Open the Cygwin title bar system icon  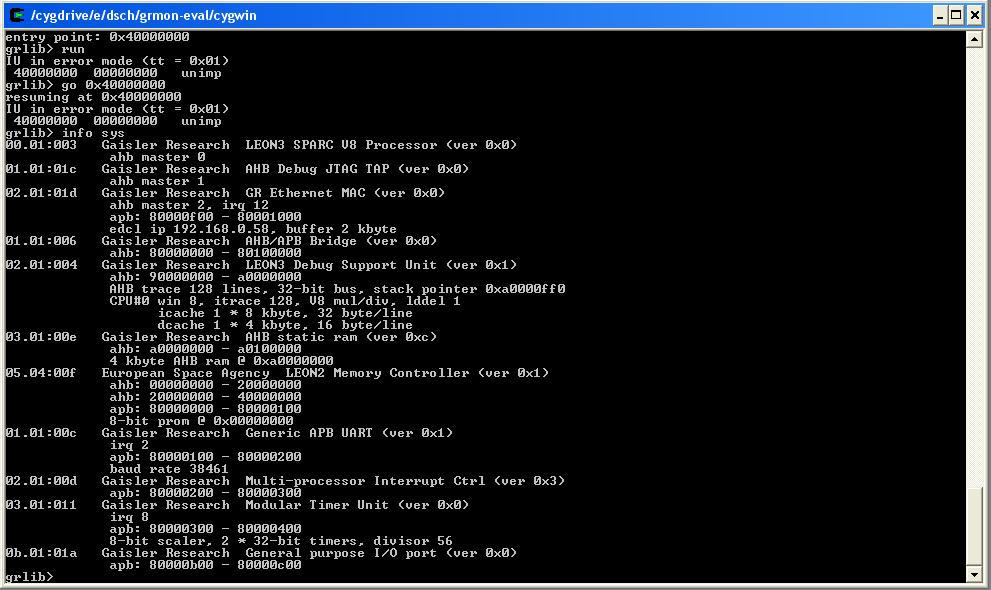(18, 15)
